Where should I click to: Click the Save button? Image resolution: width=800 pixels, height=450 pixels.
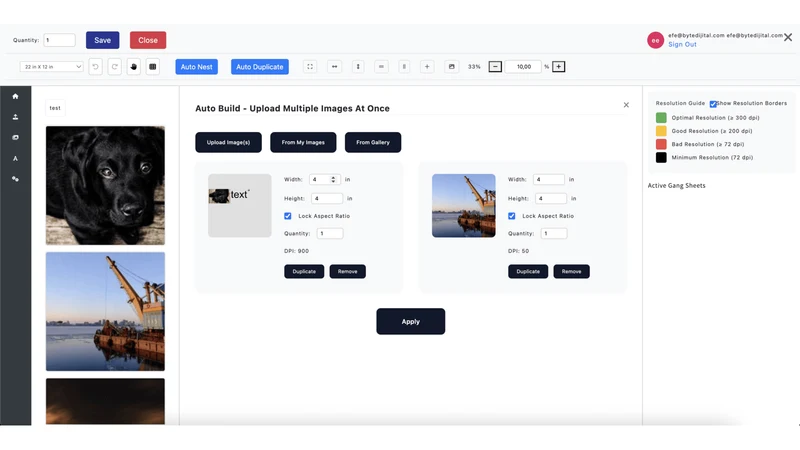103,40
